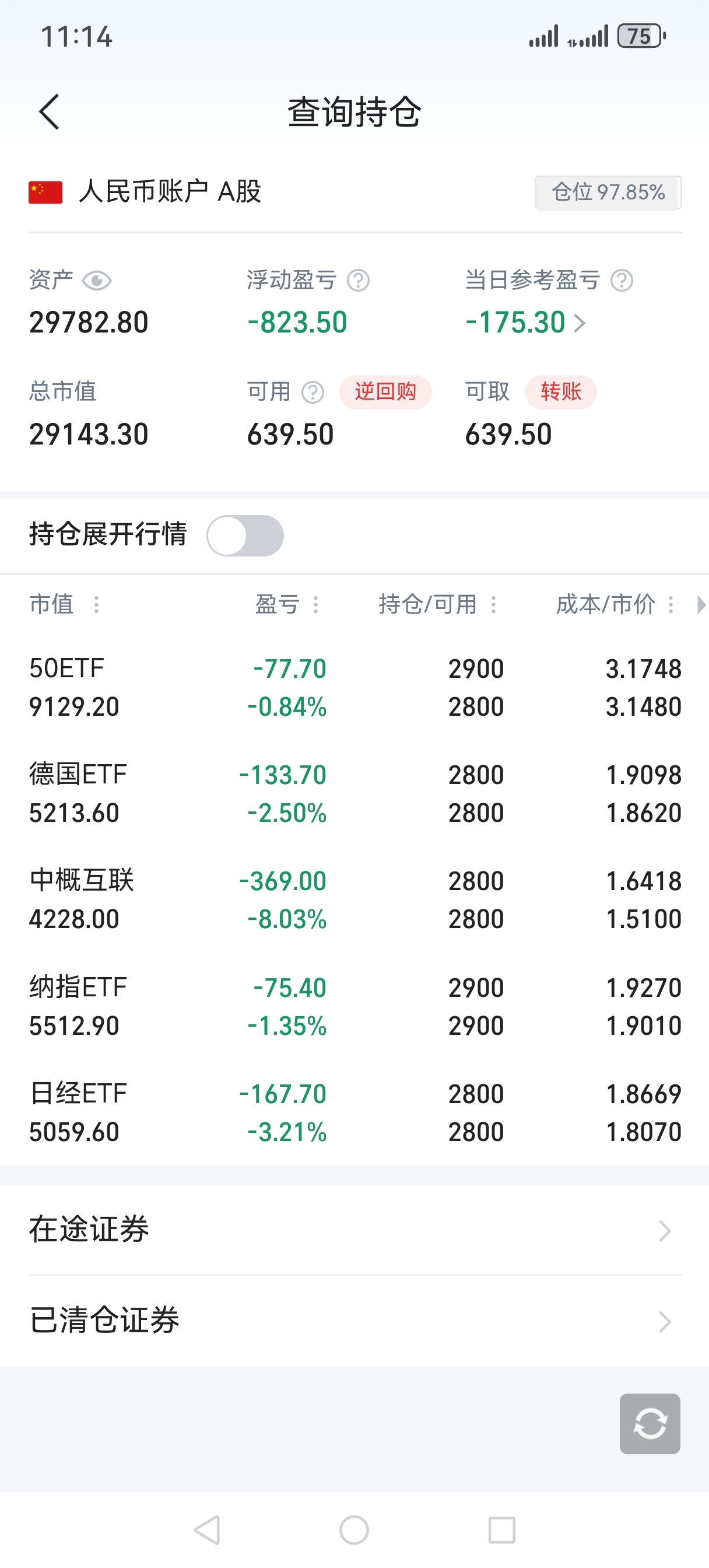This screenshot has height=1568, width=709.
Task: Expand the 在途证券 row
Action: point(354,1230)
